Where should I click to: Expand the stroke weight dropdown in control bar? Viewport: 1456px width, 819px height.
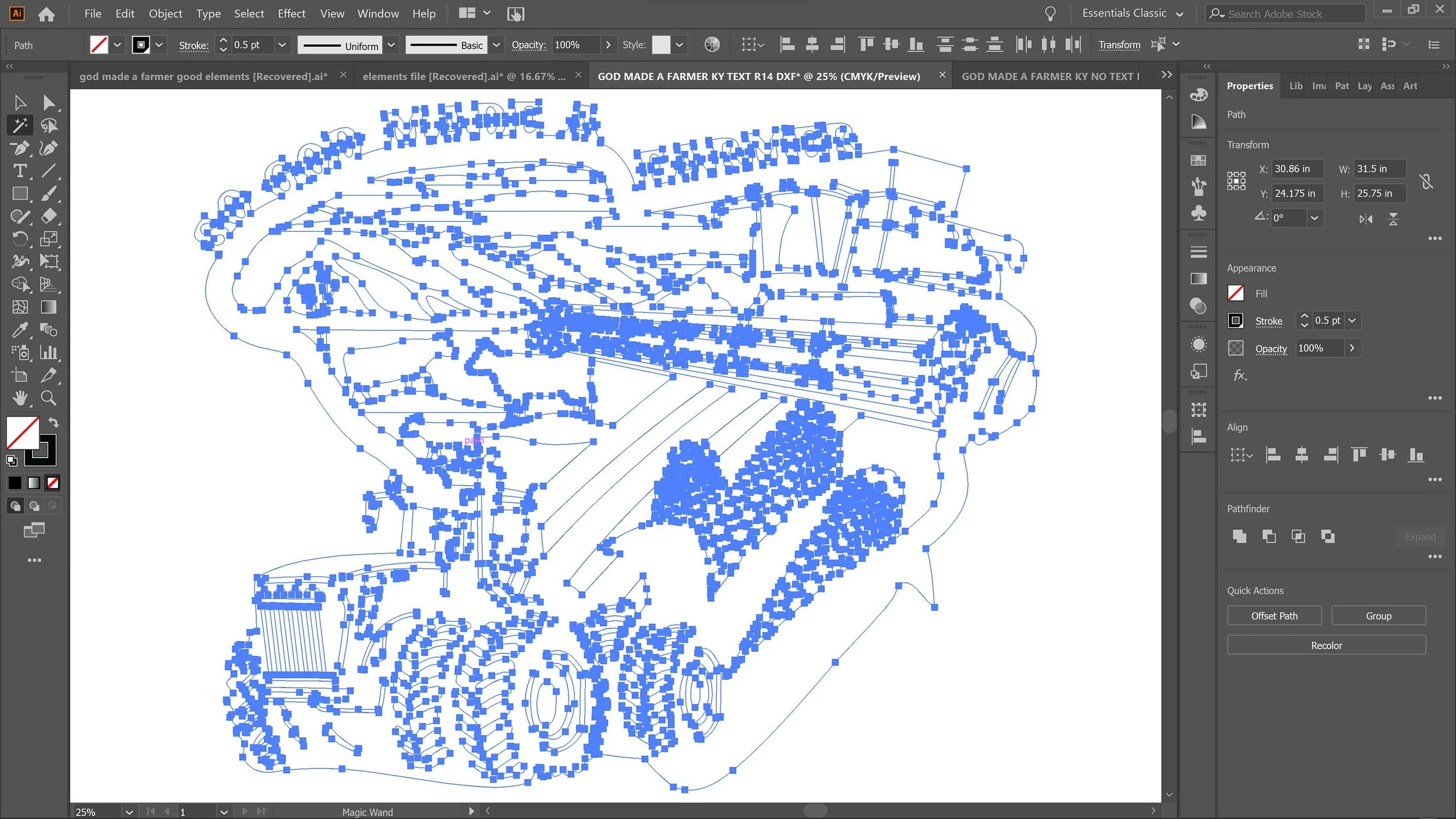[x=282, y=45]
